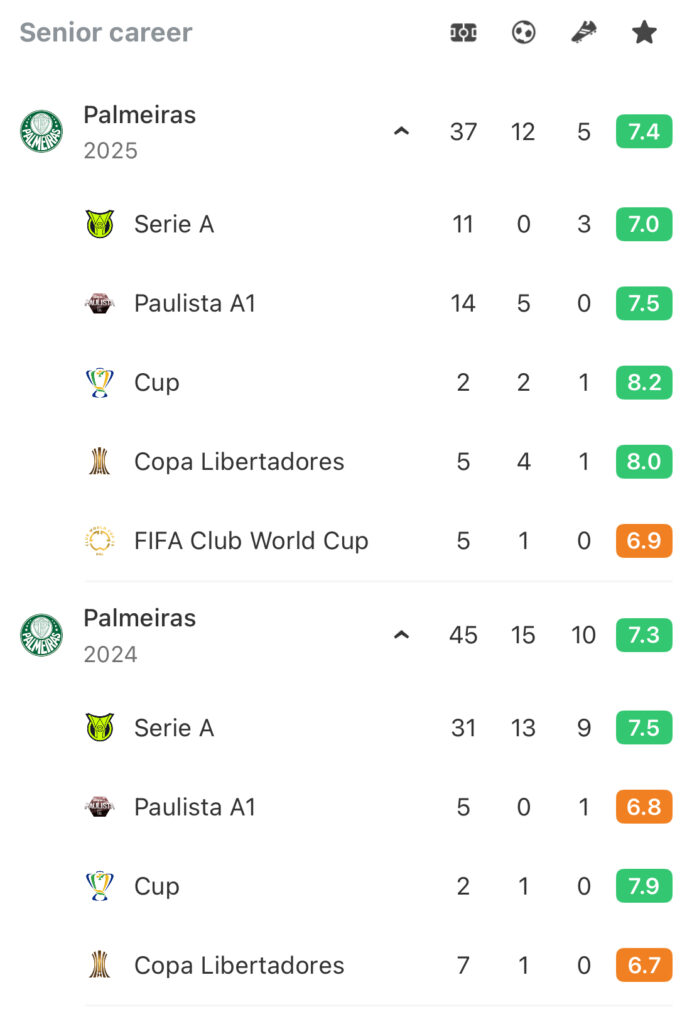This screenshot has height=1024, width=687.
Task: Open the 2025 Cup competition row
Action: [x=378, y=382]
